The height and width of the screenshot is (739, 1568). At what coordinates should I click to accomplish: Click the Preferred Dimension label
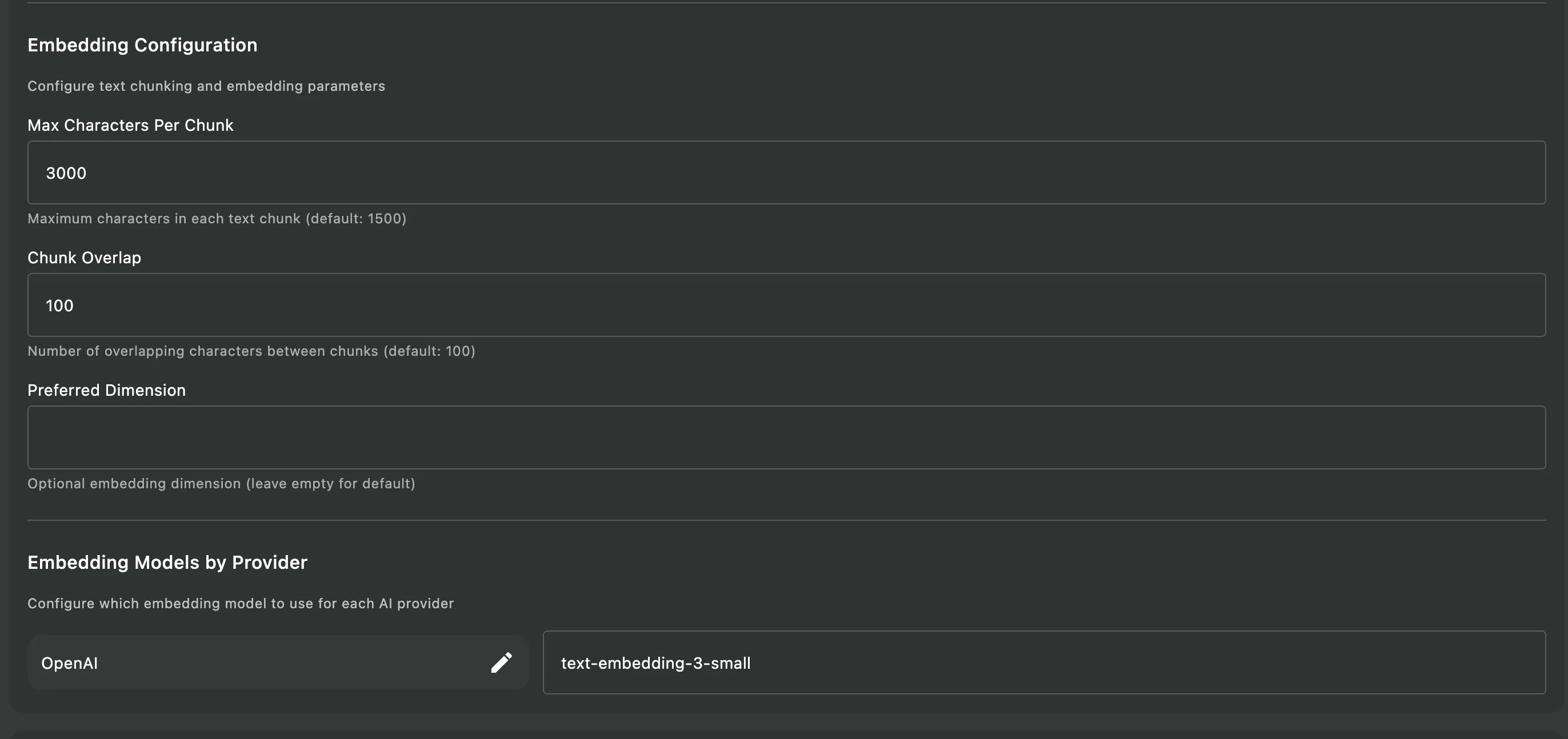tap(106, 390)
